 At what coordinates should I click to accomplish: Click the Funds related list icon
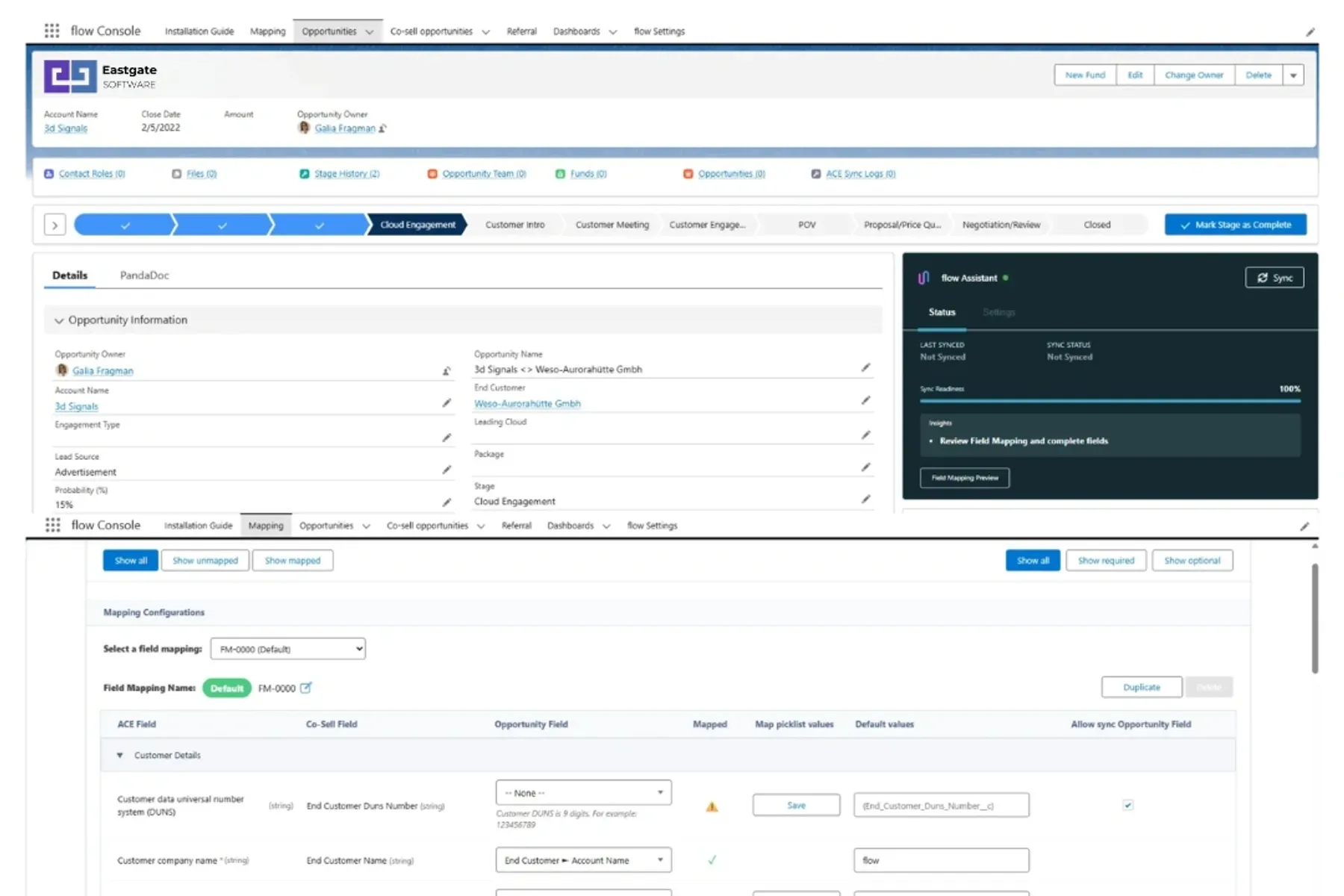pos(560,173)
